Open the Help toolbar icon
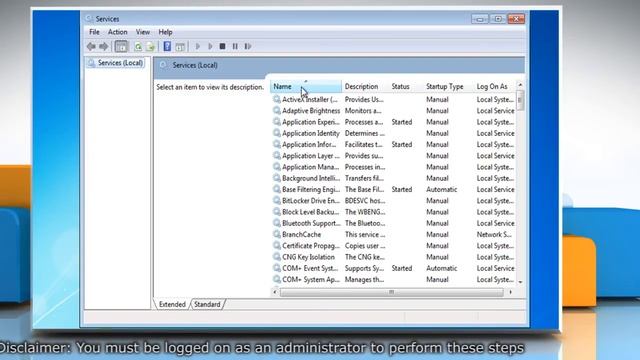Viewport: 640px width, 360px height. (x=167, y=47)
